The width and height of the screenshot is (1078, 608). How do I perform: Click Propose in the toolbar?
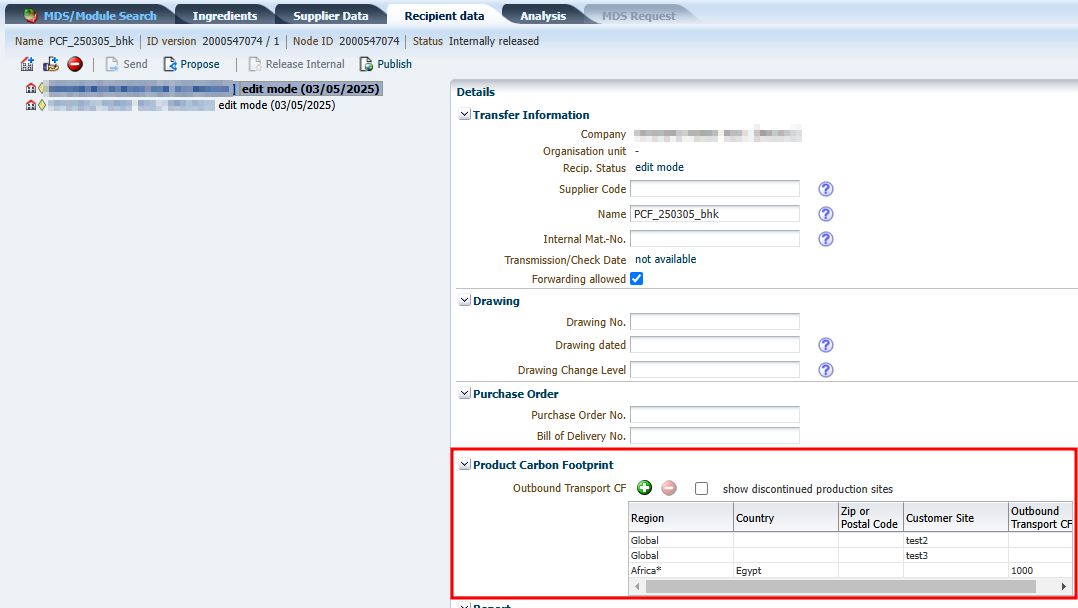click(191, 64)
